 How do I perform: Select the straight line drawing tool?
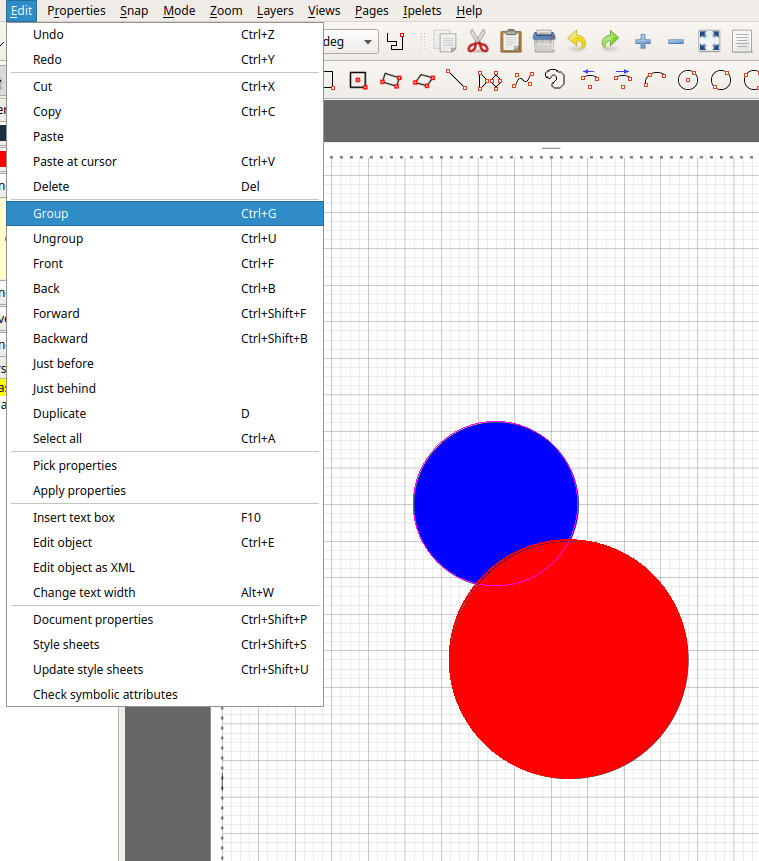coord(456,81)
